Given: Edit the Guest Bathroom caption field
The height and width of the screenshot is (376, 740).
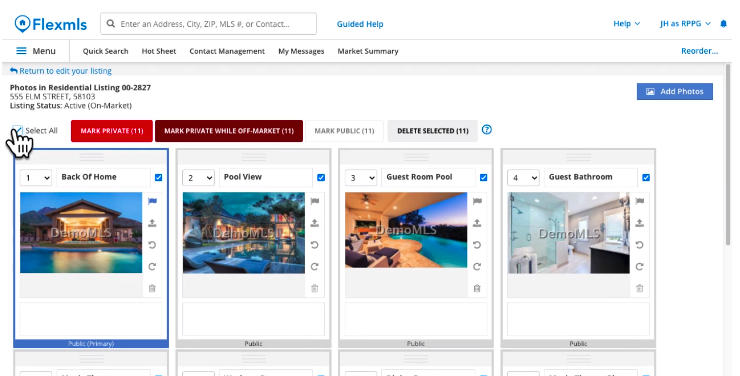Looking at the screenshot, I should click(x=590, y=177).
